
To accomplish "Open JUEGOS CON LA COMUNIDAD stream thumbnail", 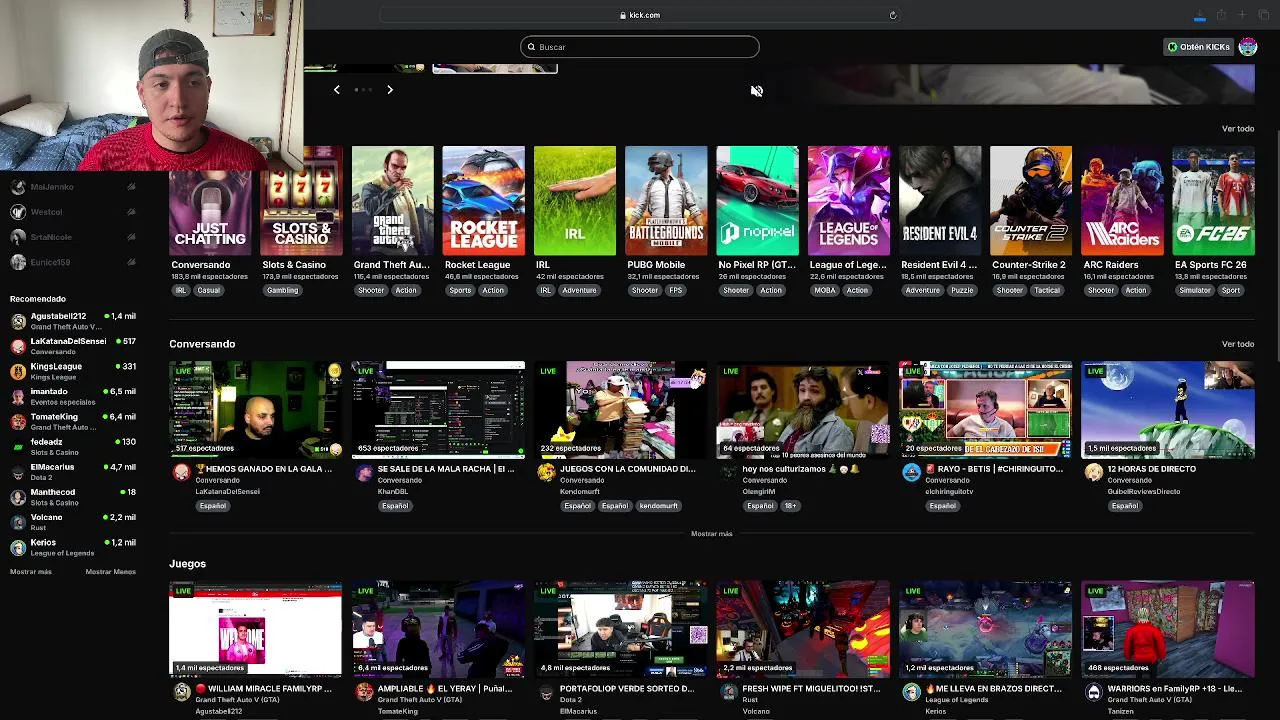I will click(x=621, y=410).
